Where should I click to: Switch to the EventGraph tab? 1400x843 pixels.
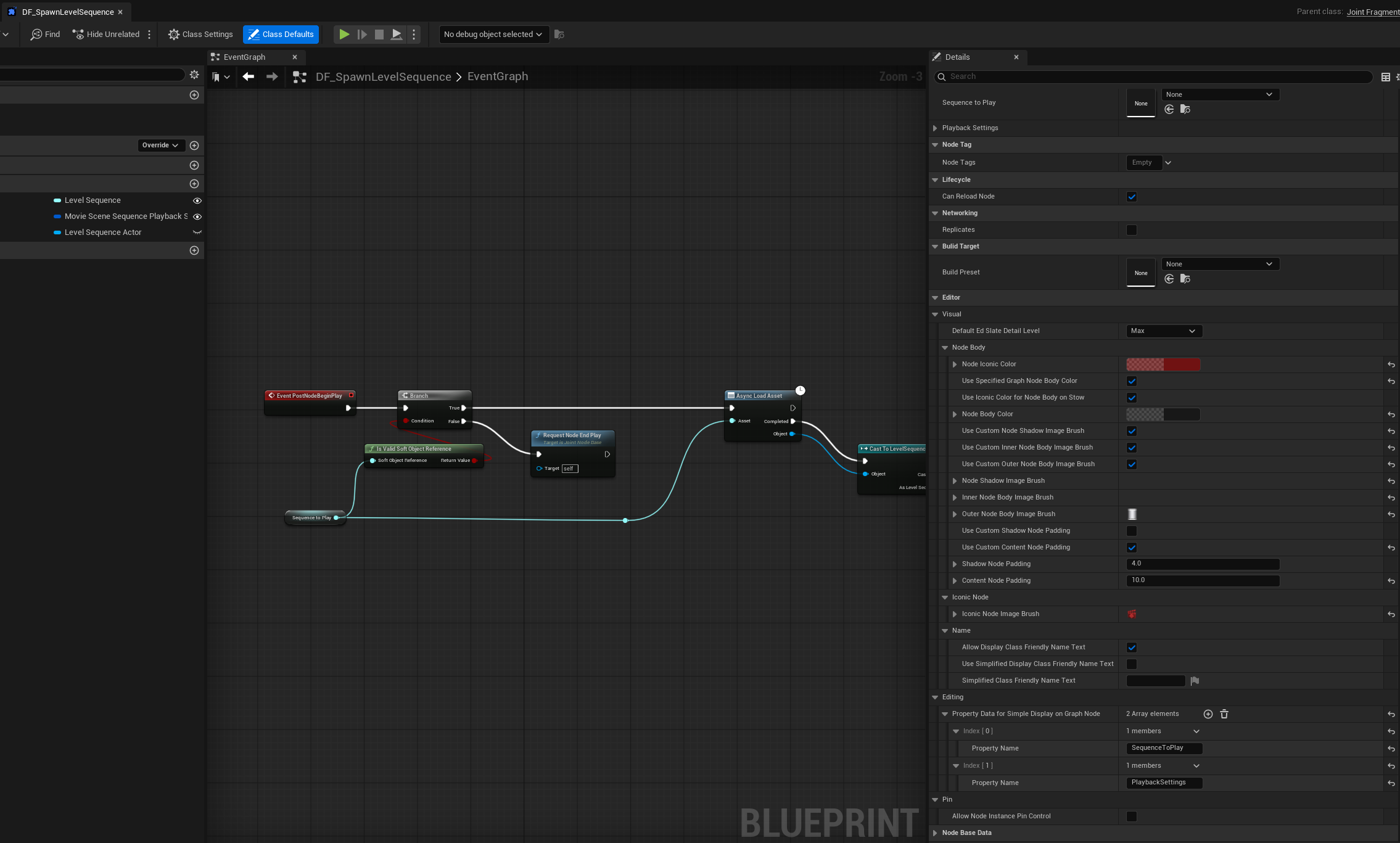pyautogui.click(x=245, y=57)
